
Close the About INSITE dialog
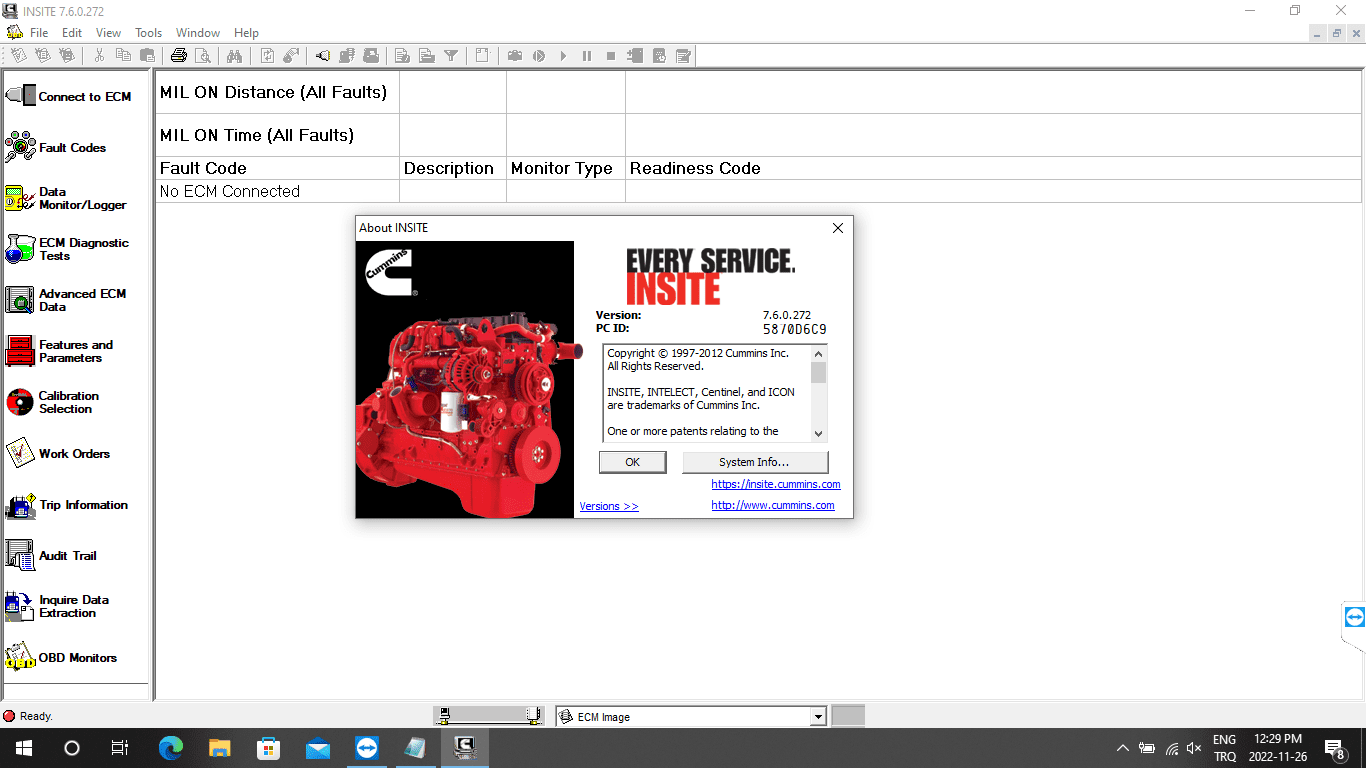pos(838,228)
